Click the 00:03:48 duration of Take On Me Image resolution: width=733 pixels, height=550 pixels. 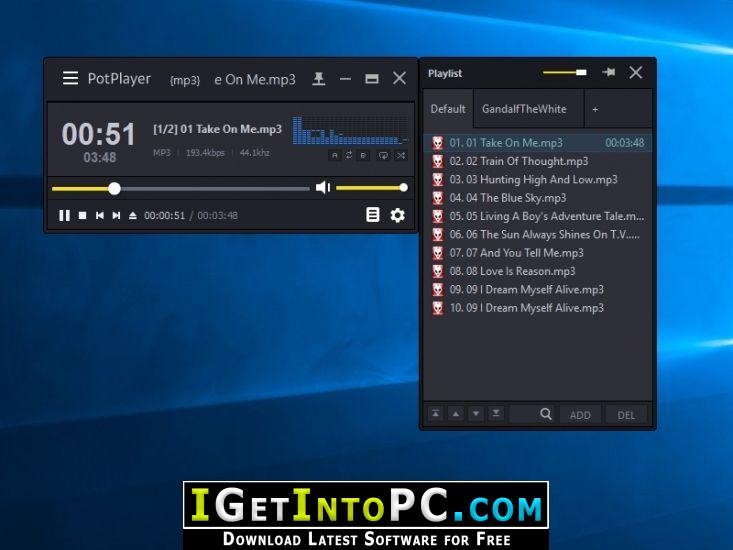click(x=625, y=143)
